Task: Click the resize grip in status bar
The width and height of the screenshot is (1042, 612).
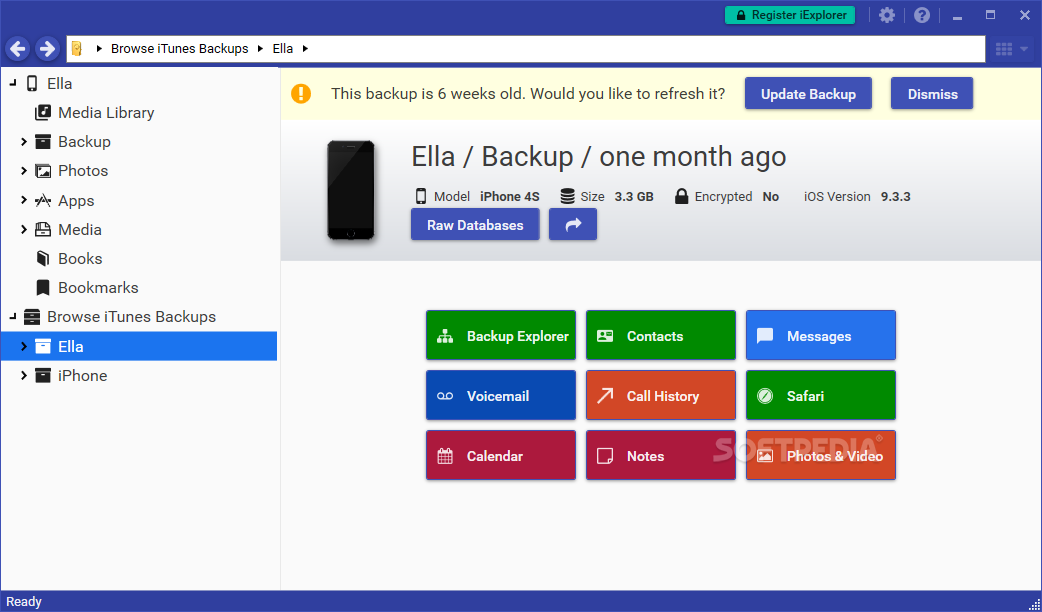Action: [x=1033, y=603]
